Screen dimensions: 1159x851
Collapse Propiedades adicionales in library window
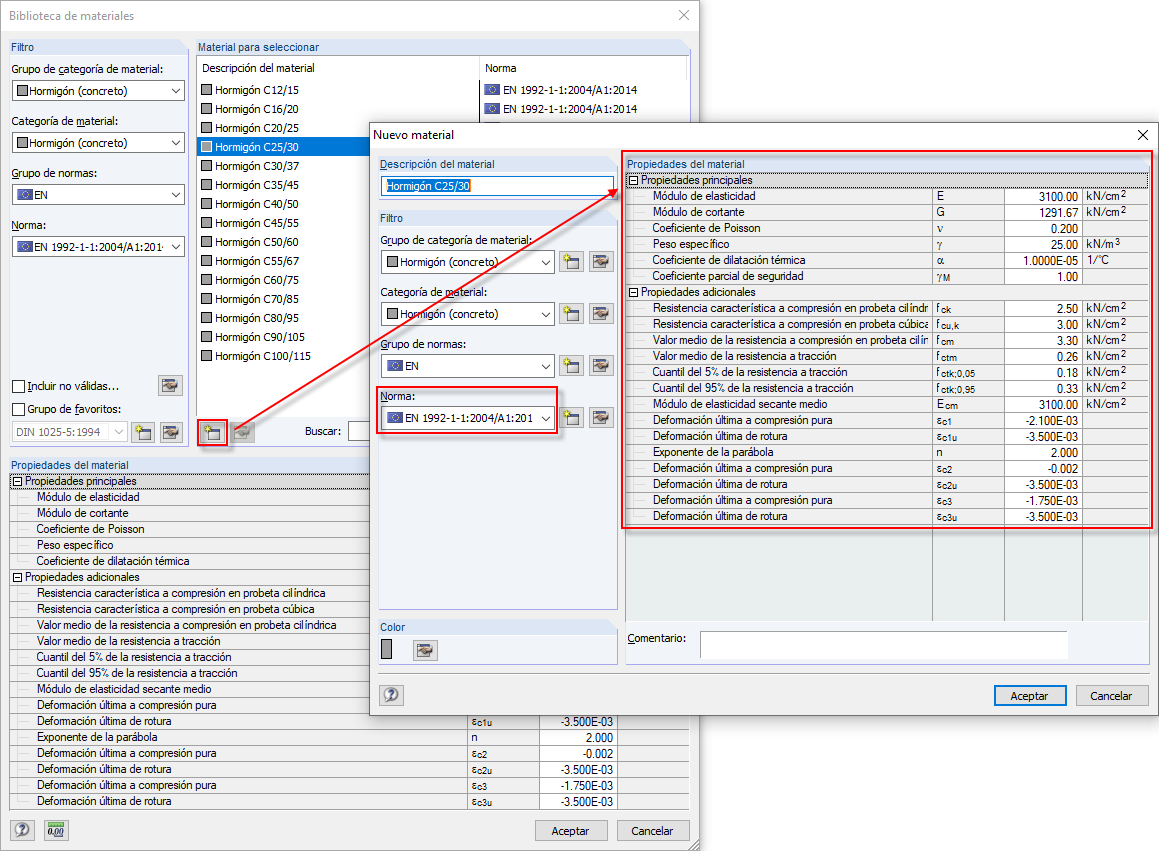coord(17,577)
